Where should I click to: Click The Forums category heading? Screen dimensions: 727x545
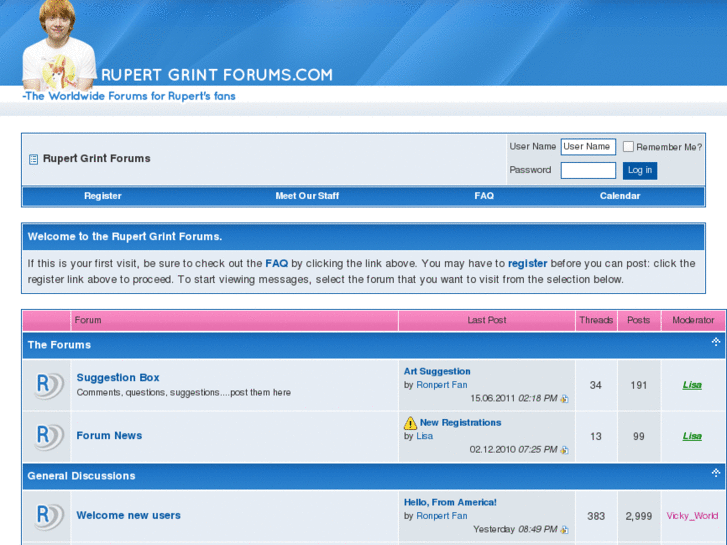(59, 345)
